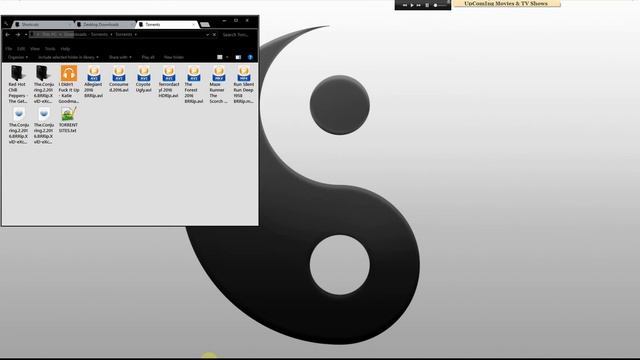Screen dimensions: 640x360
Task: Close the Torrents tab
Action: (193, 24)
